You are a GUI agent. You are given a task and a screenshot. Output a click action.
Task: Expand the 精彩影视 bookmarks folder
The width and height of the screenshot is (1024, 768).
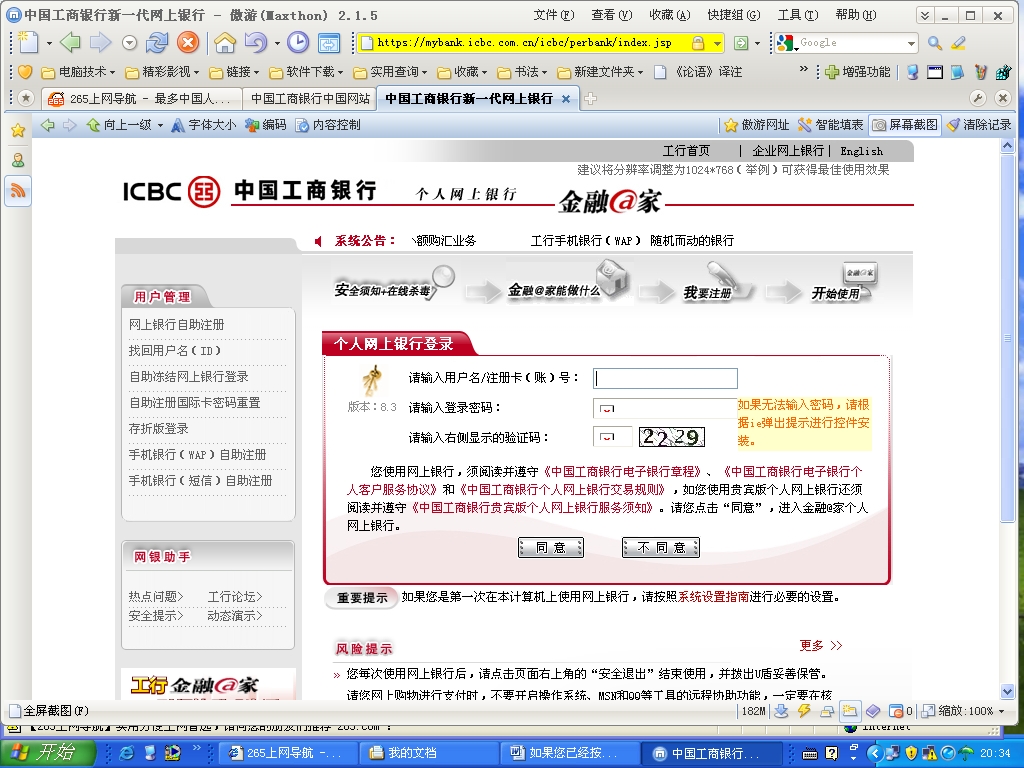point(162,72)
